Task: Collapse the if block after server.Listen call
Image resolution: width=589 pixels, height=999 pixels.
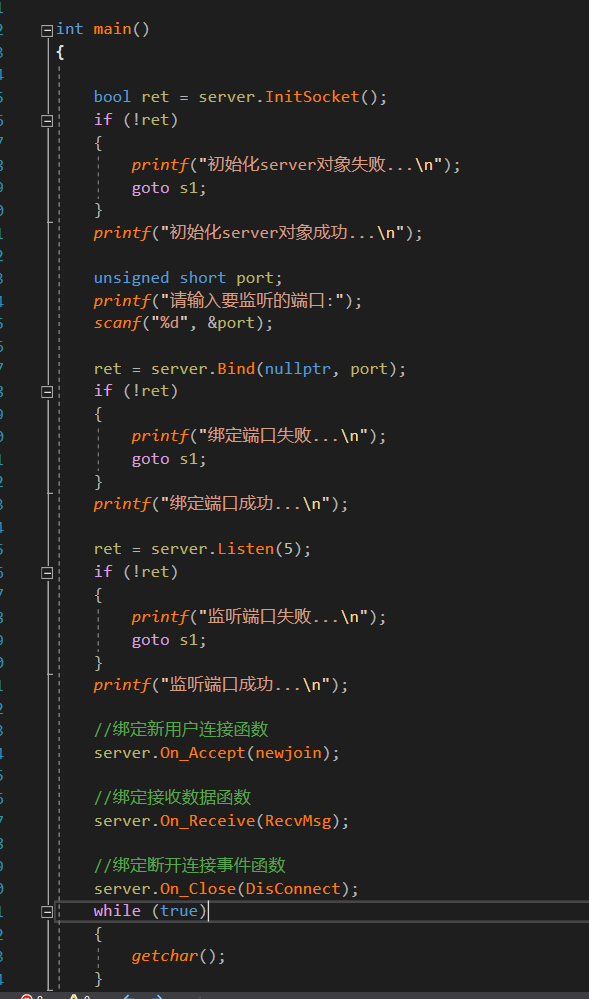Action: pos(47,572)
